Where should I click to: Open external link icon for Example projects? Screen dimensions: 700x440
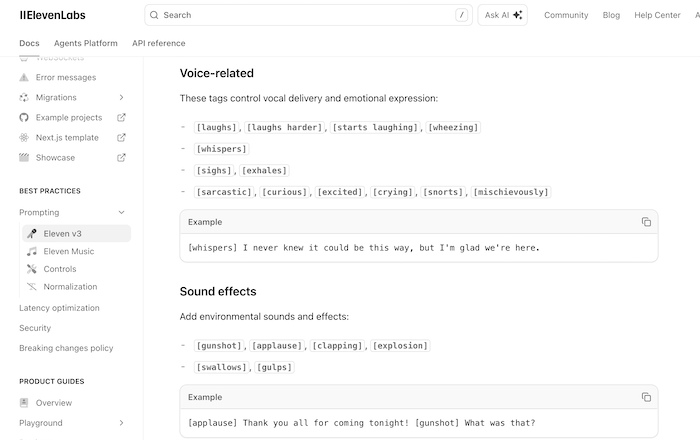[122, 117]
